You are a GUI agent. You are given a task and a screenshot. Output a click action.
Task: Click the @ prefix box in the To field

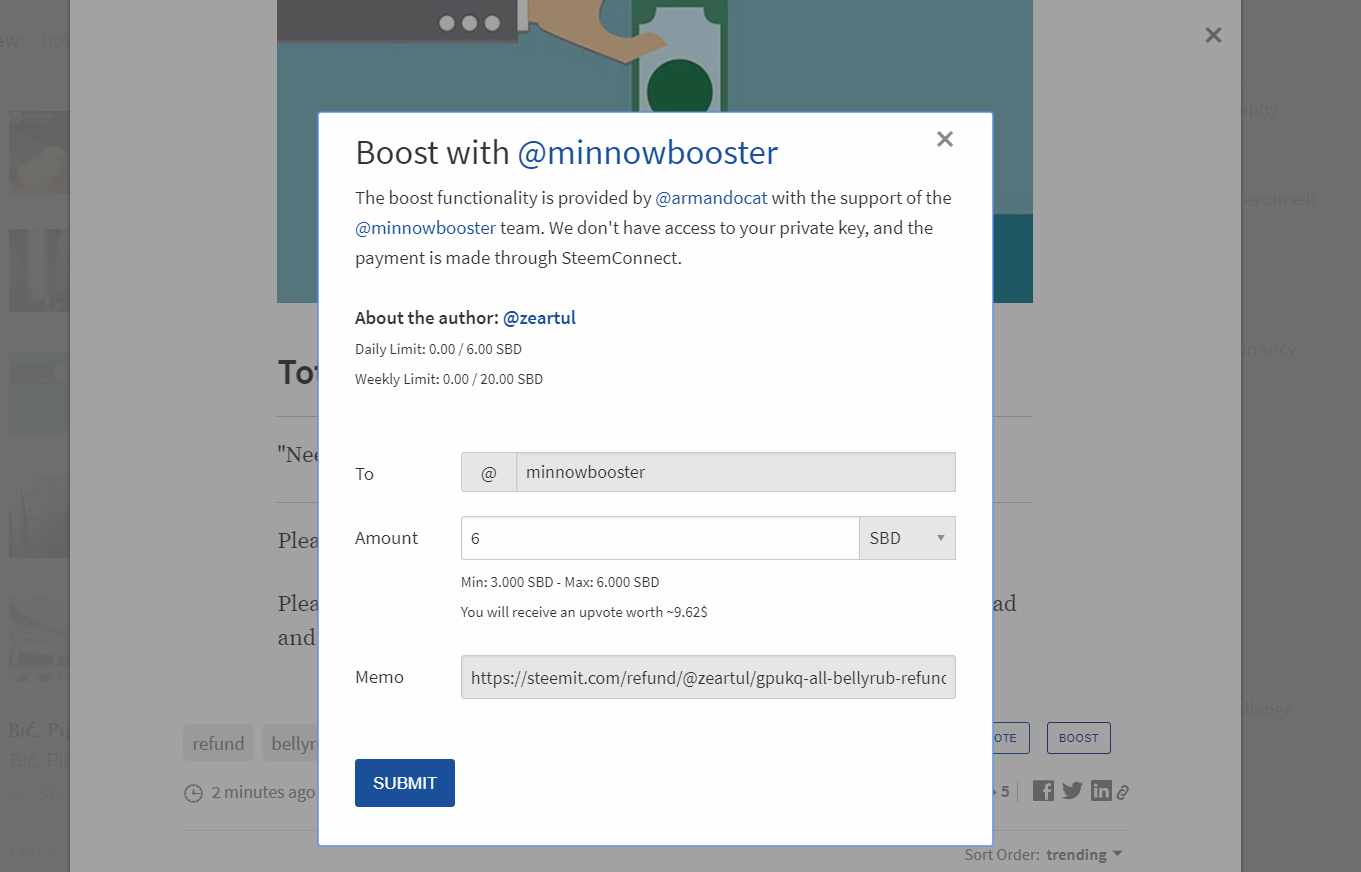point(489,472)
